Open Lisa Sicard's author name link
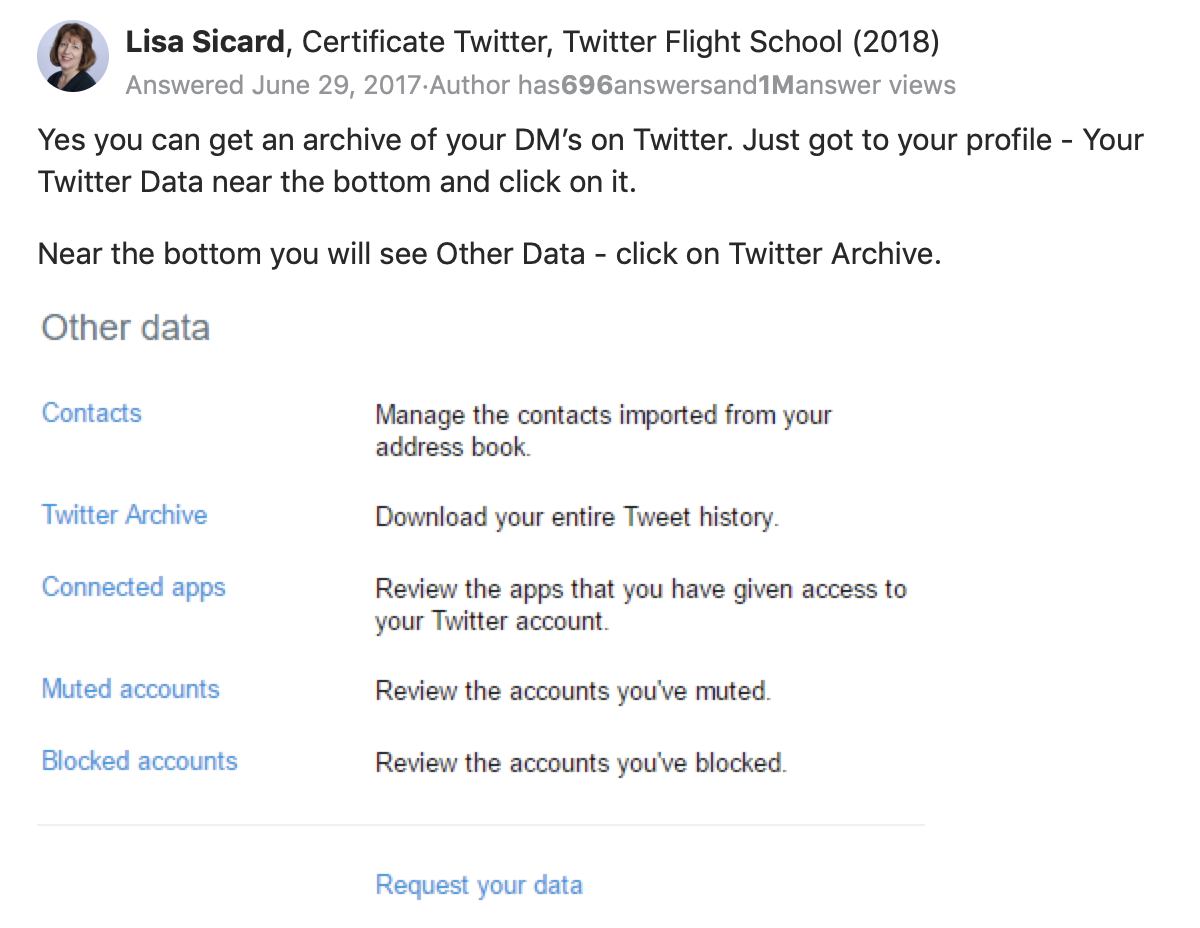Viewport: 1200px width, 928px height. click(x=204, y=41)
